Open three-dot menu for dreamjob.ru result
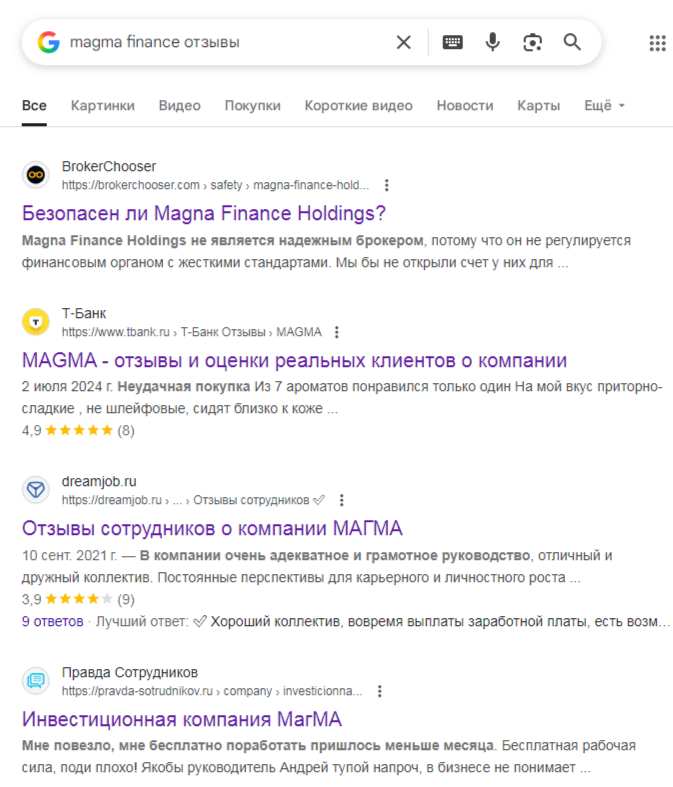The width and height of the screenshot is (673, 787). (x=342, y=500)
